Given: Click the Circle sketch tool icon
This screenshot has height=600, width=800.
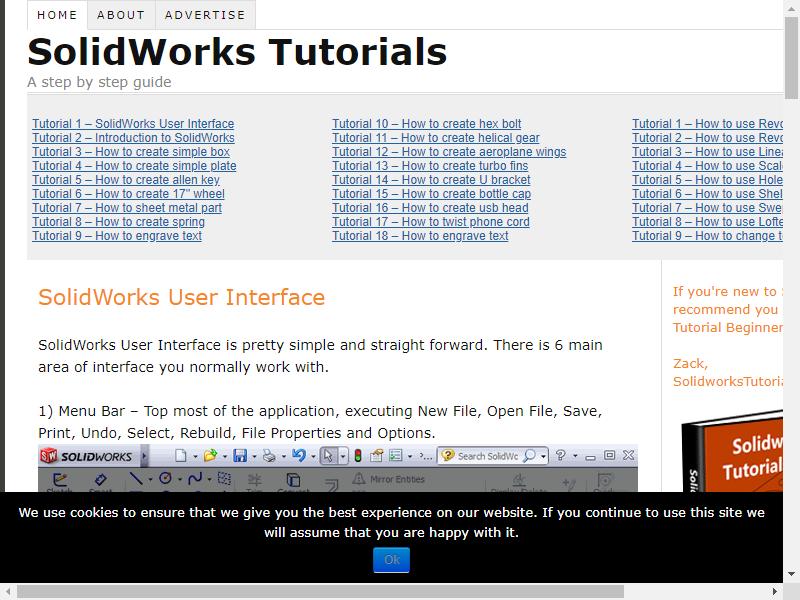Looking at the screenshot, I should 165,478.
